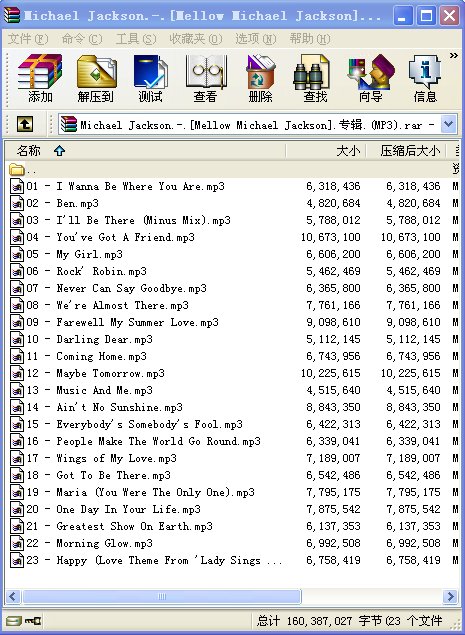Select file 04 - You've Got A Friend.mp3

(x=111, y=237)
